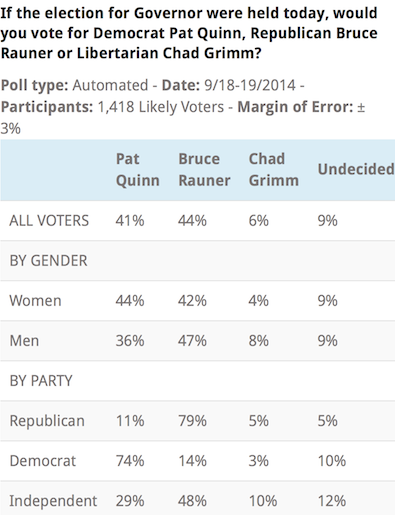Click the Poll type label
This screenshot has height=515, width=395.
35,85
